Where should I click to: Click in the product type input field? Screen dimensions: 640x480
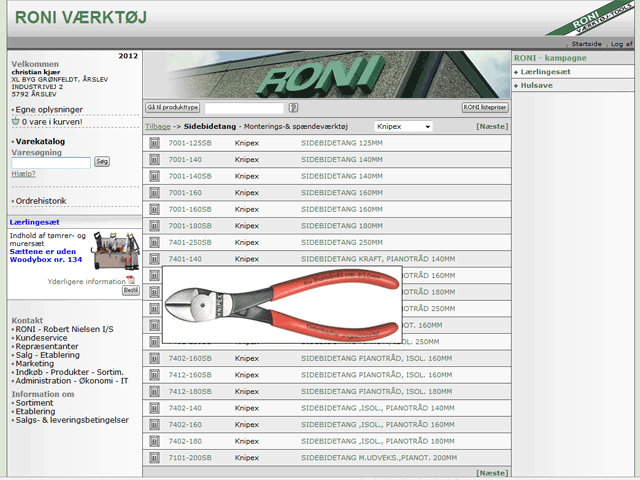click(x=244, y=108)
